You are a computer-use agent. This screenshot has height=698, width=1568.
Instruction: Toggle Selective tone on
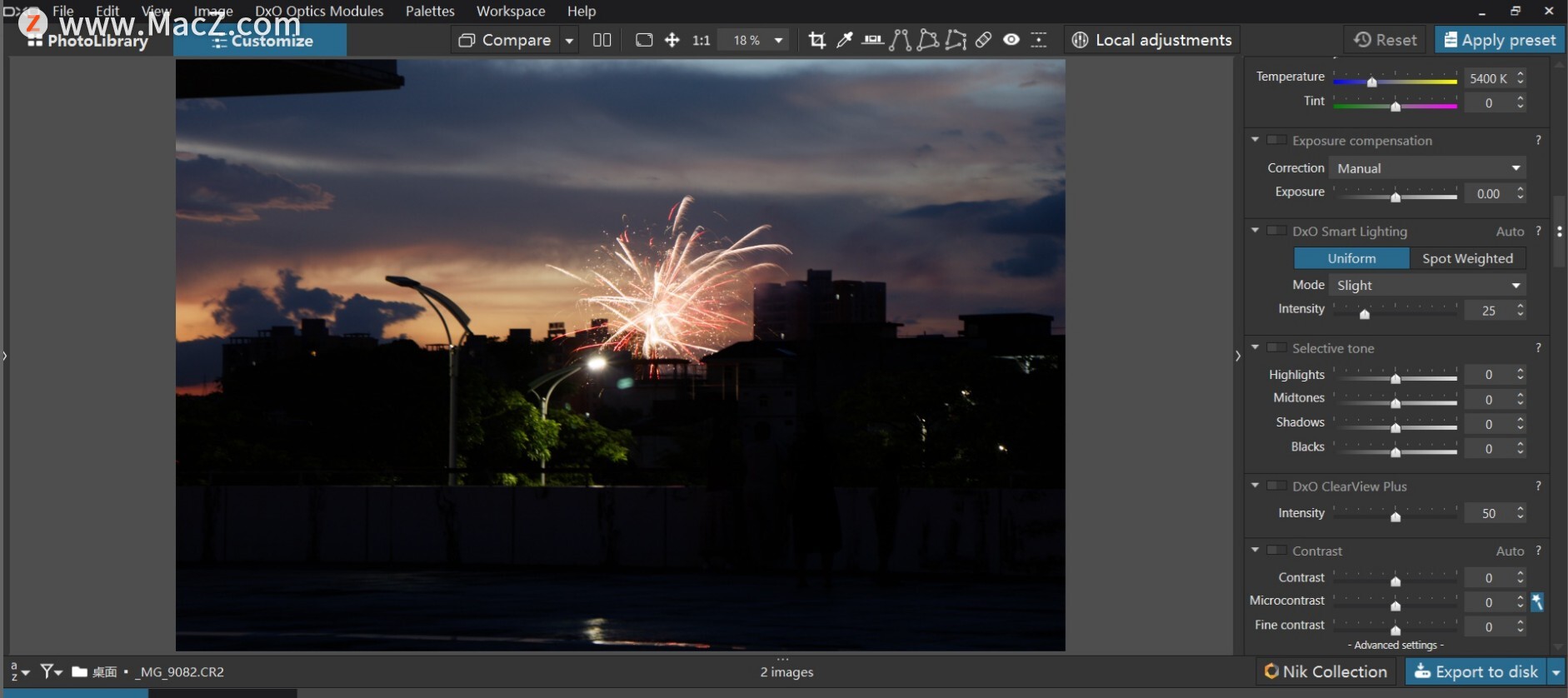tap(1276, 347)
